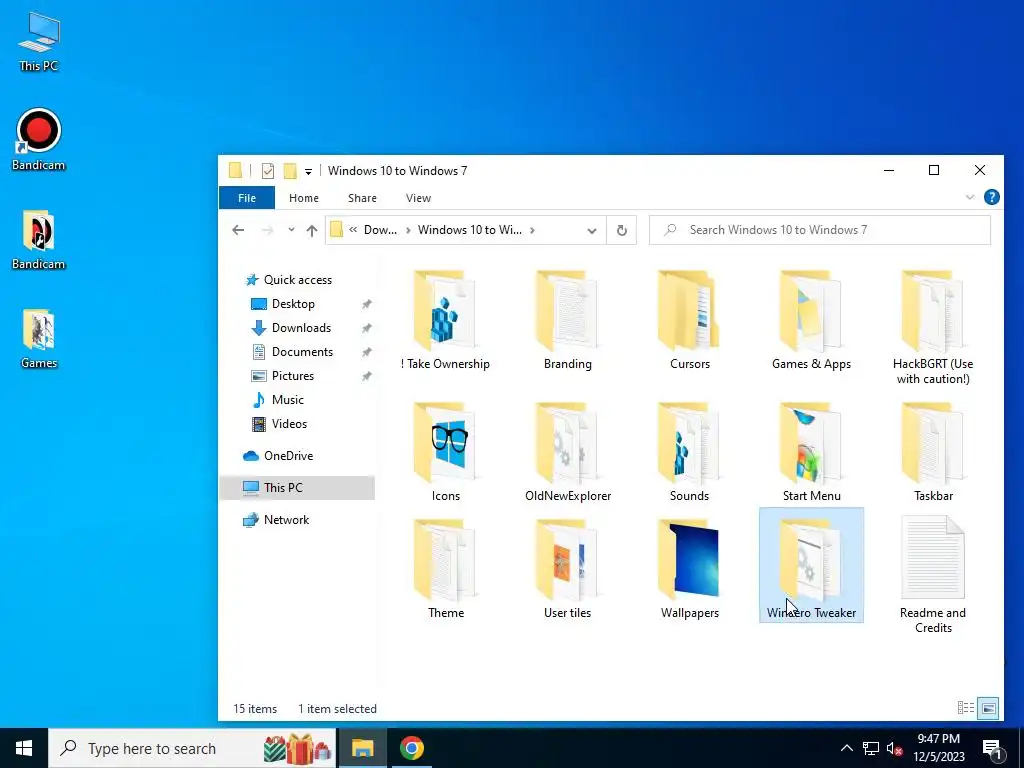Select Quick access in navigation pane
This screenshot has width=1024, height=768.
298,280
